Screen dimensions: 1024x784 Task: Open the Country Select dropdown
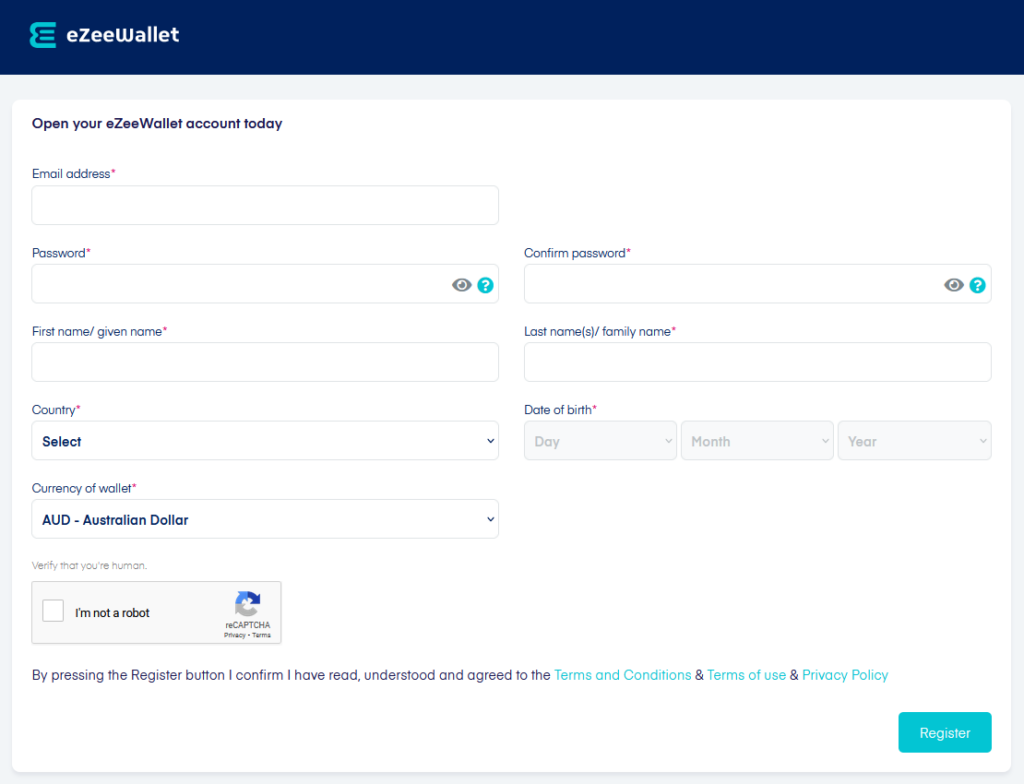[265, 441]
